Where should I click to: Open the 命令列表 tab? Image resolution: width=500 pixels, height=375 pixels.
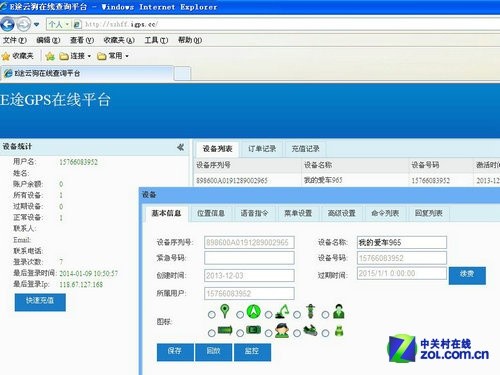pyautogui.click(x=385, y=213)
